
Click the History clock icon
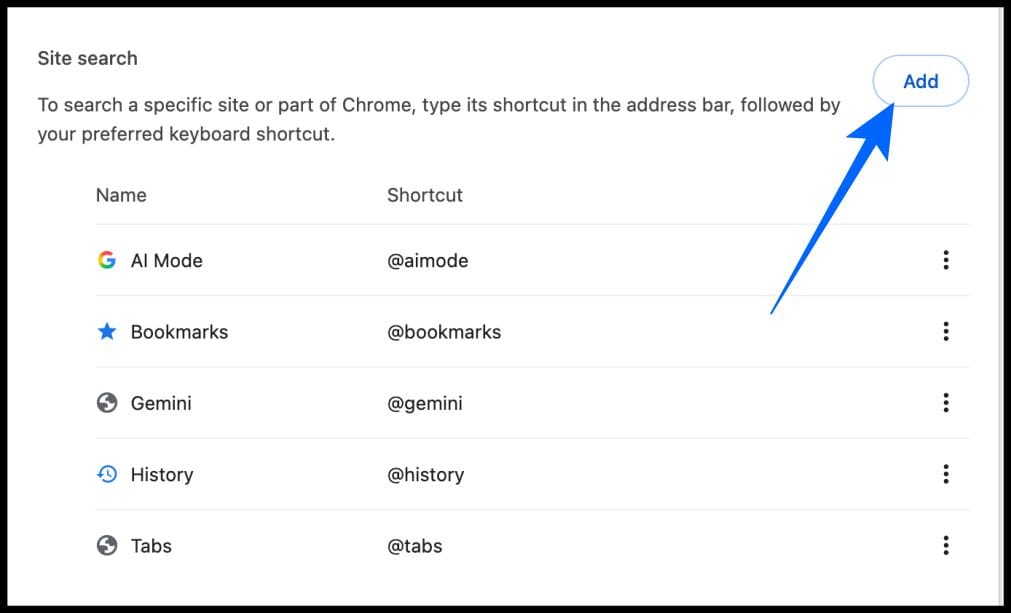click(107, 474)
